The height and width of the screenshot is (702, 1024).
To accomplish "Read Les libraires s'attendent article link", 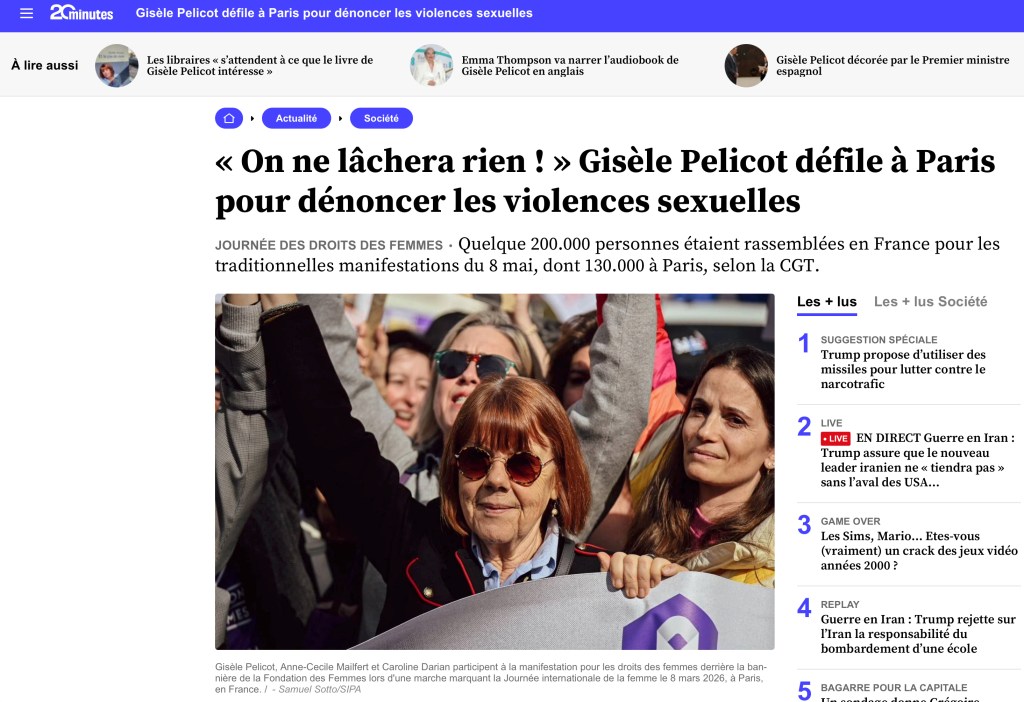I will click(260, 65).
